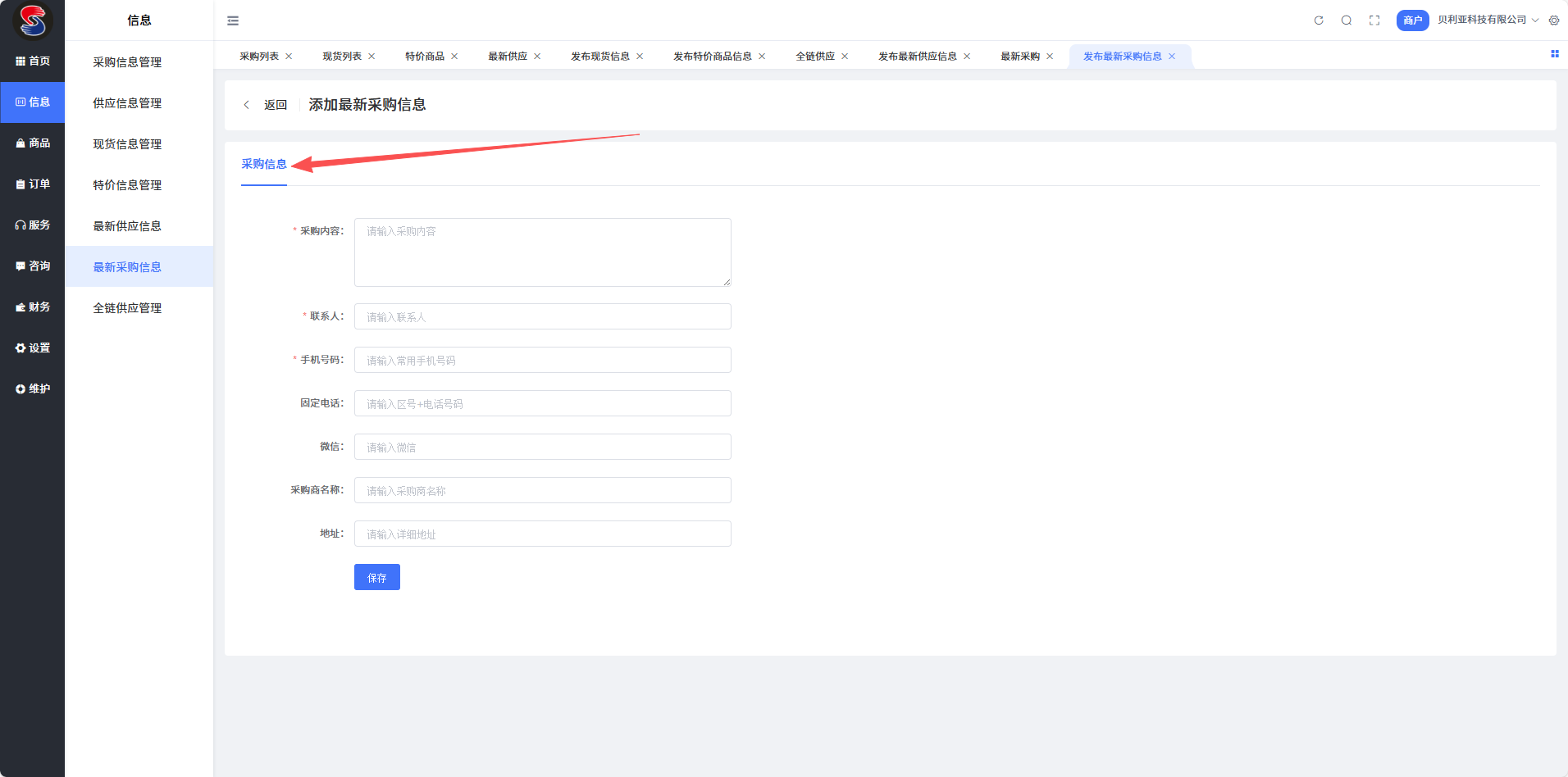
Task: Toggle fullscreen mode icon
Action: coord(1374,20)
